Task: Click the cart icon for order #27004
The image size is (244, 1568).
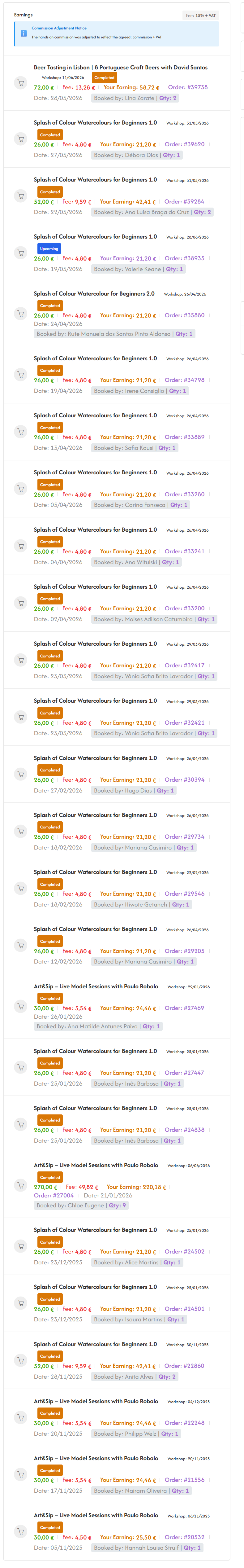Action: (x=21, y=1185)
